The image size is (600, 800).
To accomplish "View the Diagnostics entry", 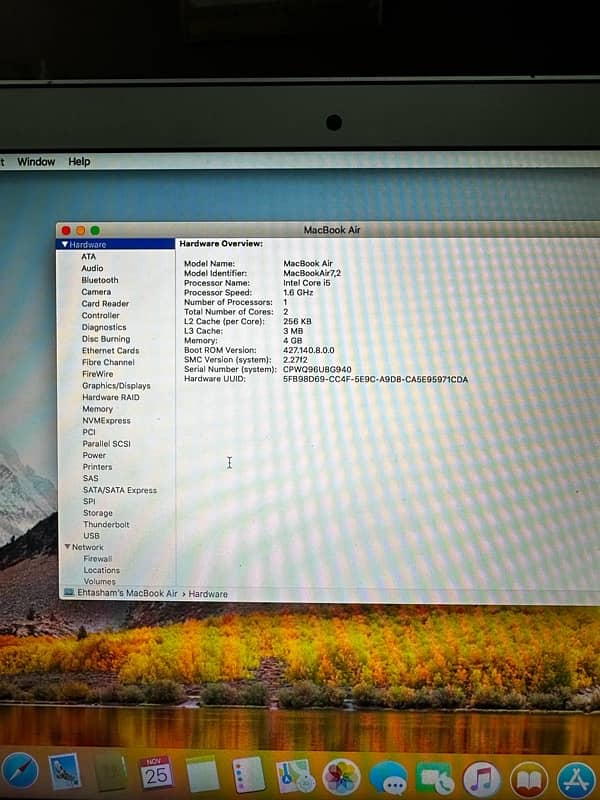I will [104, 327].
